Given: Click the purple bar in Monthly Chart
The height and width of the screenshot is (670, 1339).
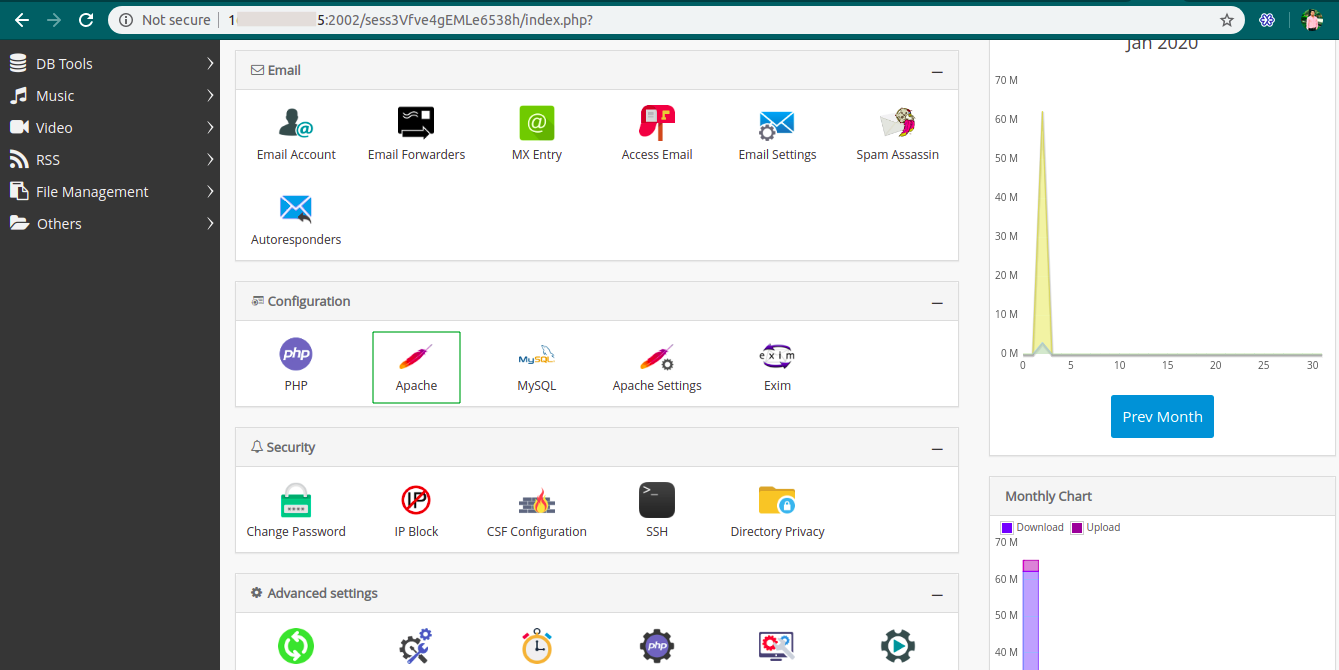Looking at the screenshot, I should (x=1031, y=620).
